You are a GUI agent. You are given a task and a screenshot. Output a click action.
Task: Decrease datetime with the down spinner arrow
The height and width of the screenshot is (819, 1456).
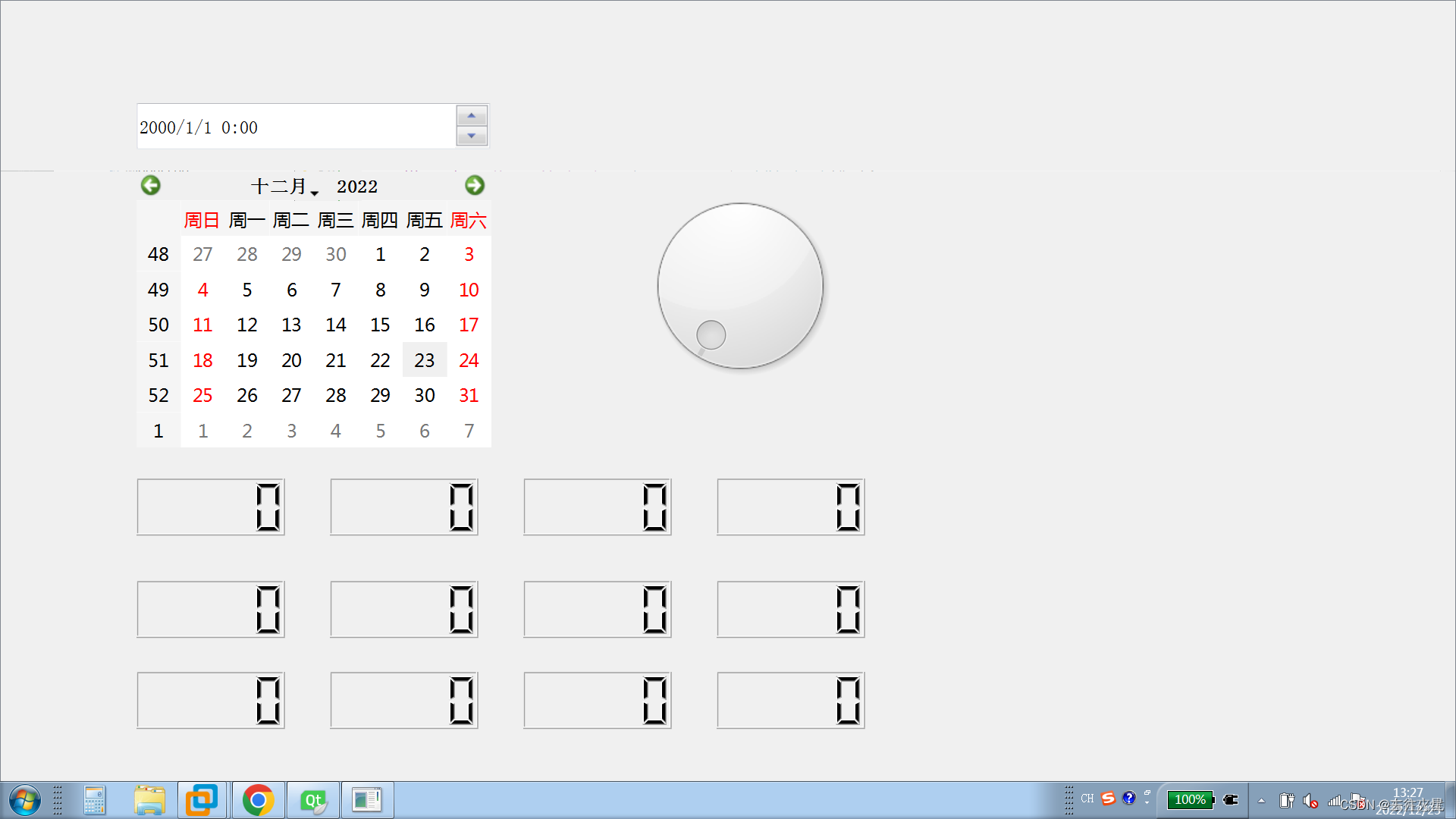(x=472, y=136)
